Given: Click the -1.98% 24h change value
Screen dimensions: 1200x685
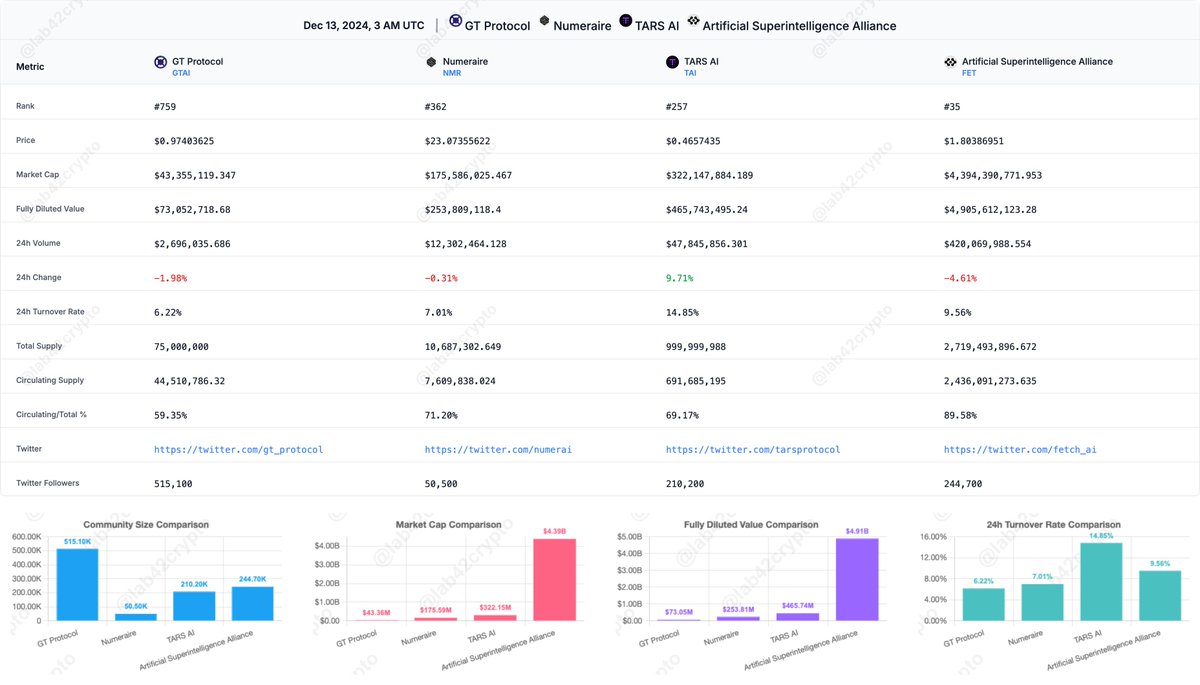Looking at the screenshot, I should click(x=171, y=278).
